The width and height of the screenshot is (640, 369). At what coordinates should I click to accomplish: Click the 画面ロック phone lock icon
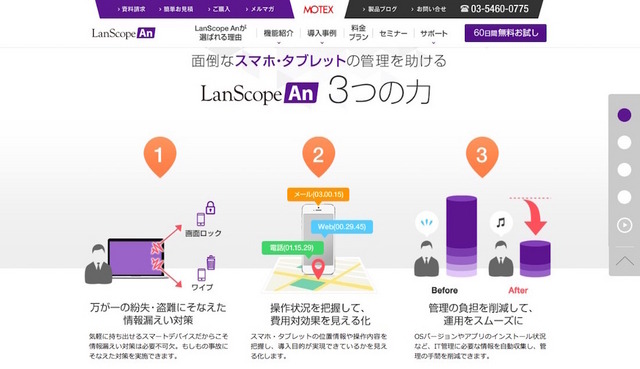(x=206, y=213)
